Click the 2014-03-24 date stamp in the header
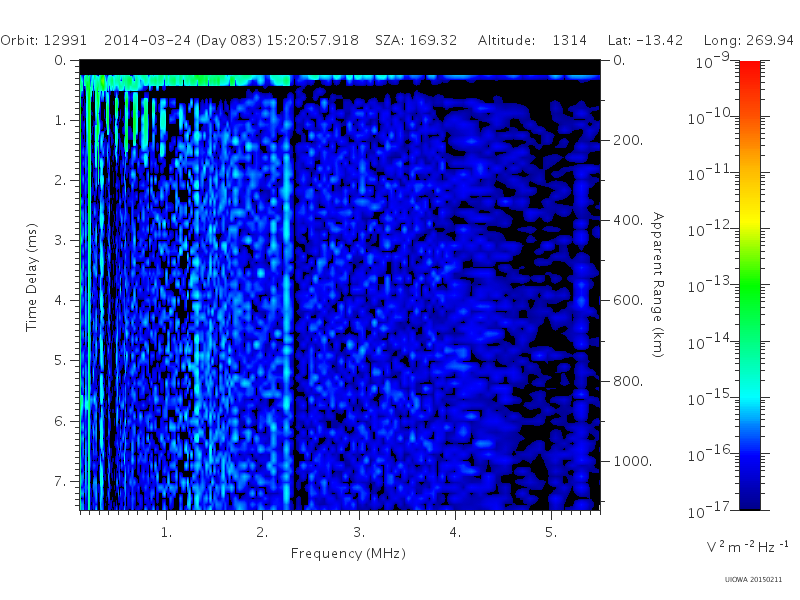Screen dimensions: 800x600 pyautogui.click(x=147, y=40)
